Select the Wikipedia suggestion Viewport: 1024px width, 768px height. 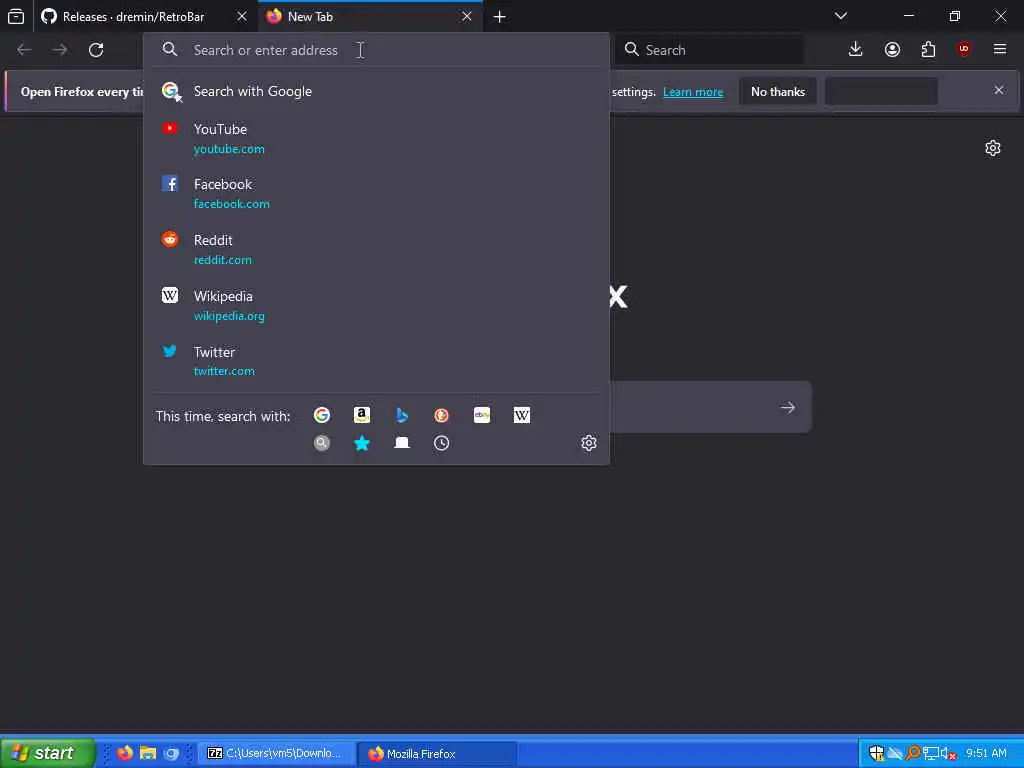click(x=376, y=306)
